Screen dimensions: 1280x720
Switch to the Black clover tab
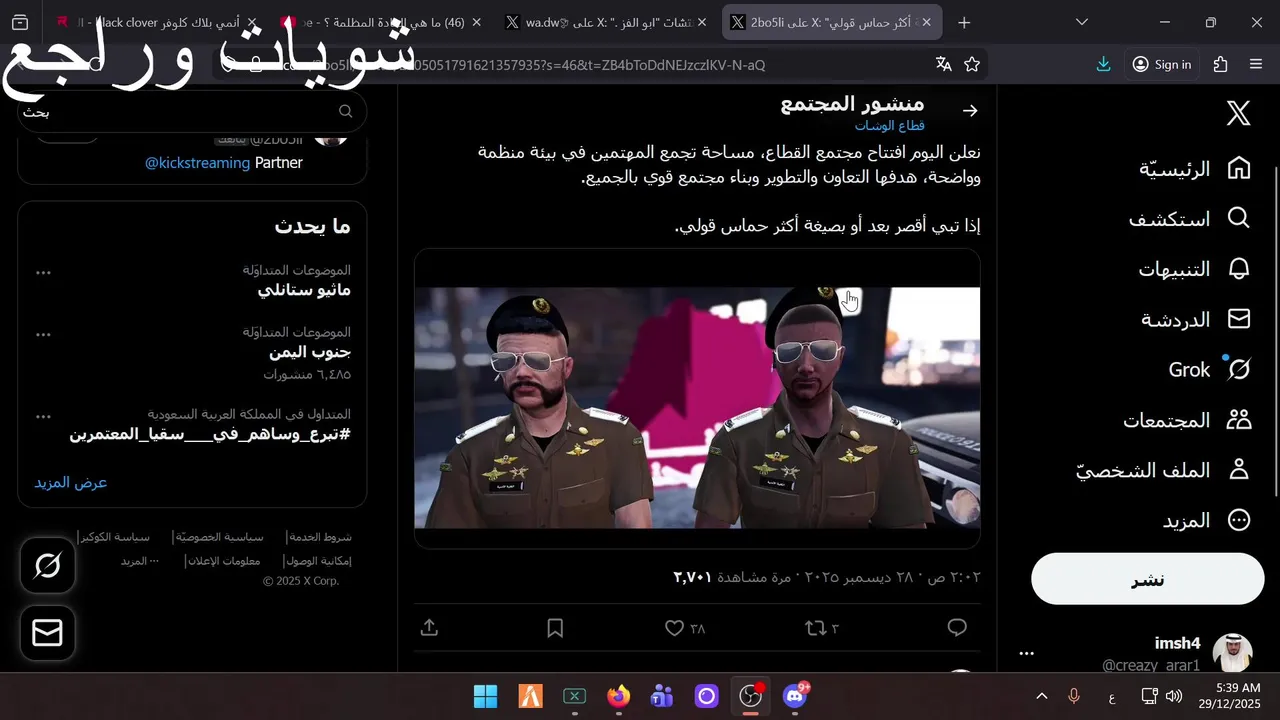[x=156, y=22]
